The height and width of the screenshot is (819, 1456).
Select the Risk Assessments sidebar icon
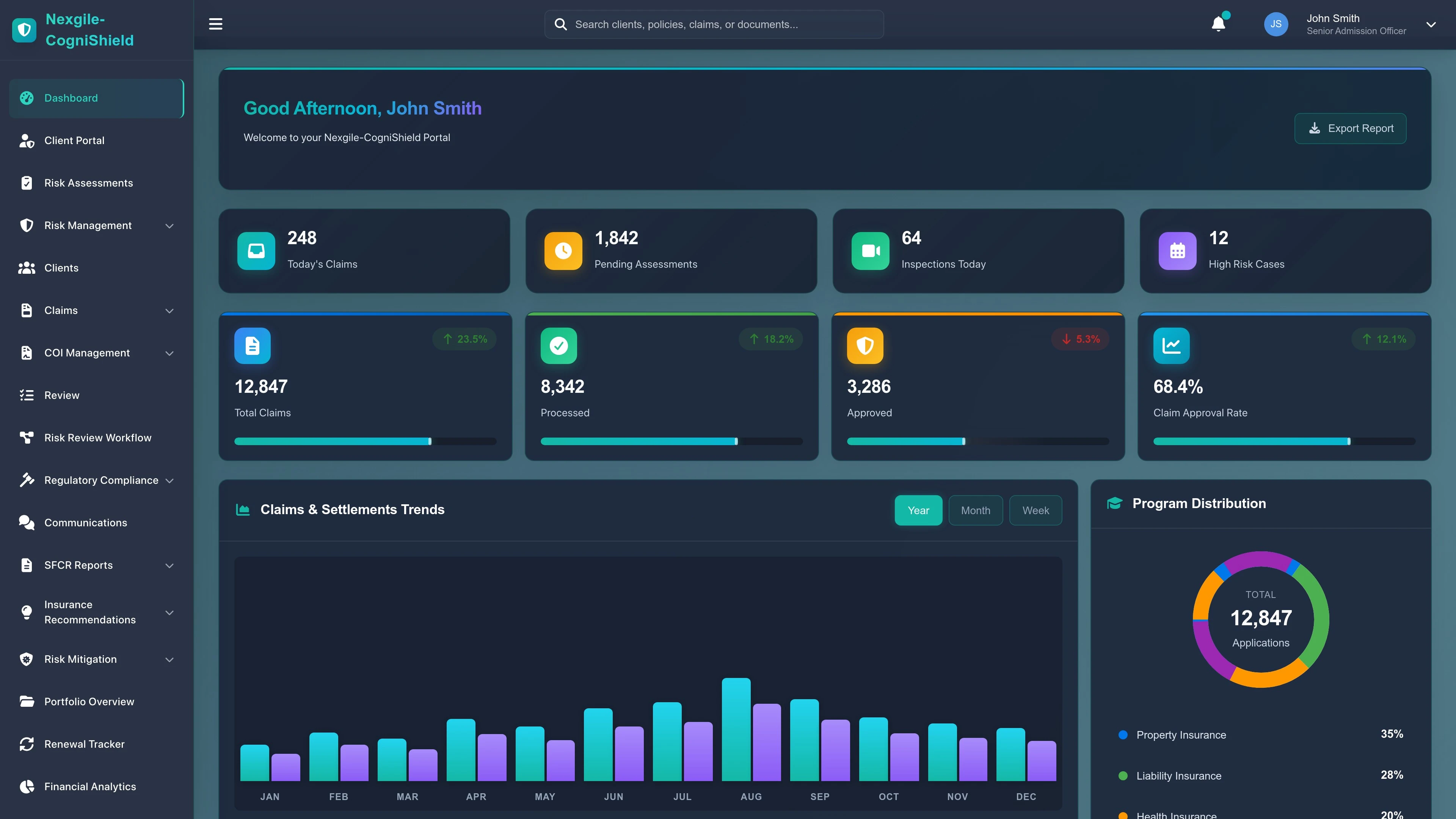coord(27,182)
